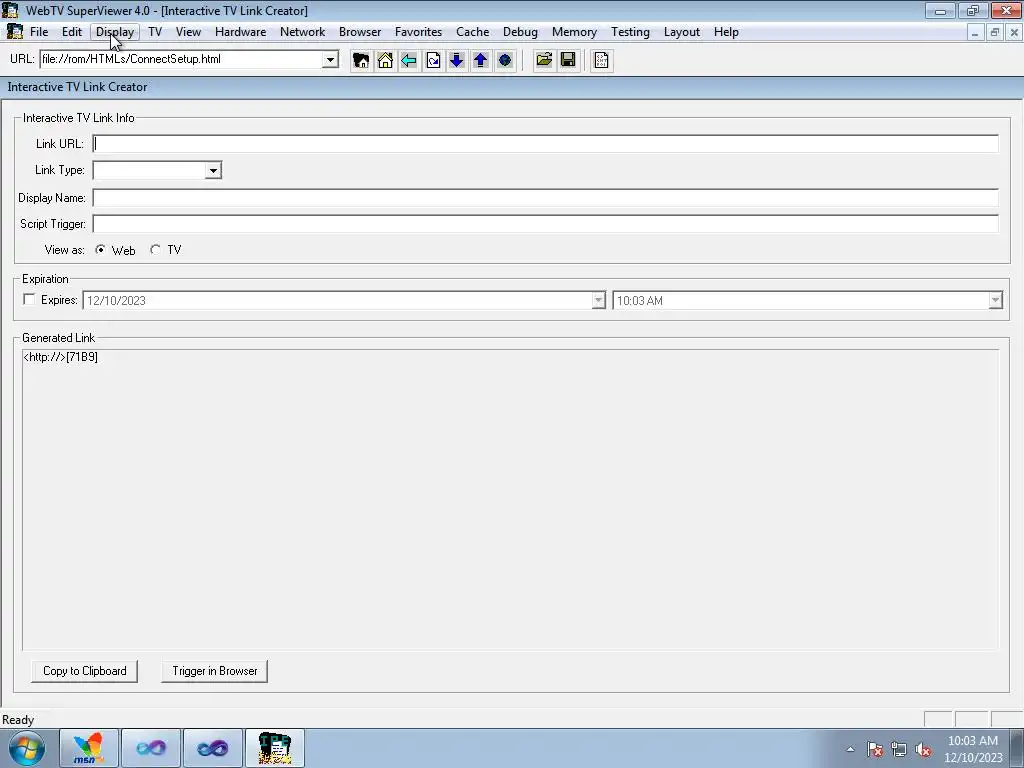Screen dimensions: 1024x768
Task: Click the WebTV SuperViewer taskbar icon
Action: 275,748
